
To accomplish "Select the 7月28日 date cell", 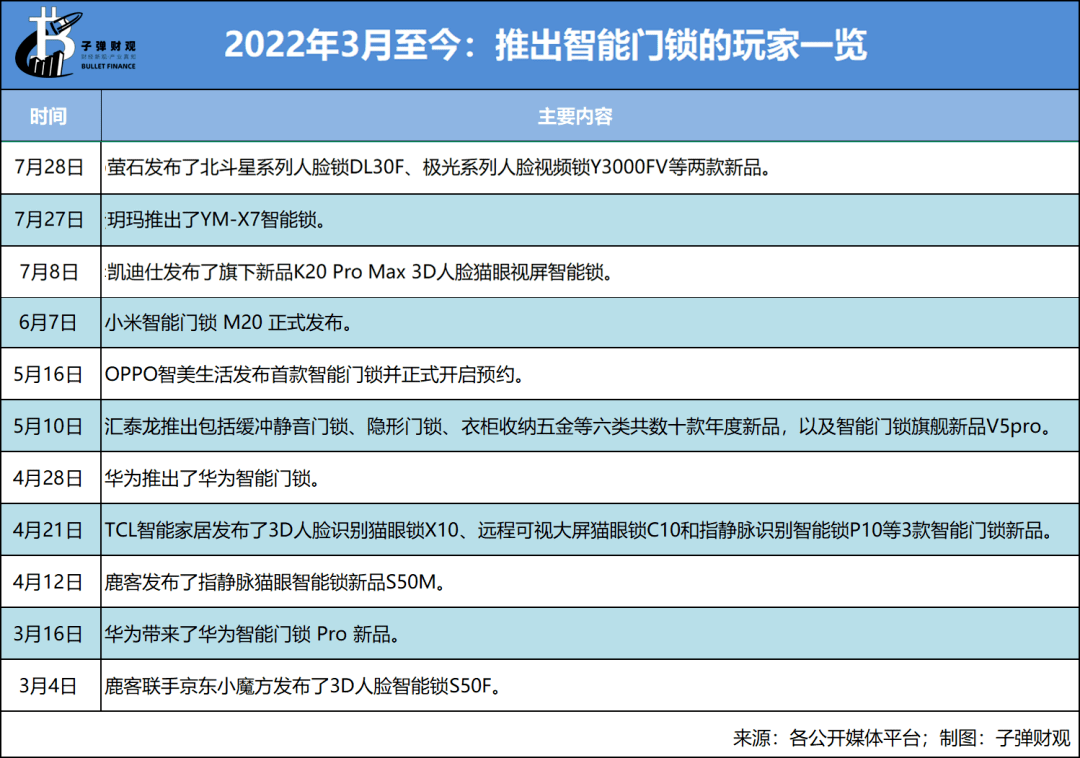I will [49, 167].
